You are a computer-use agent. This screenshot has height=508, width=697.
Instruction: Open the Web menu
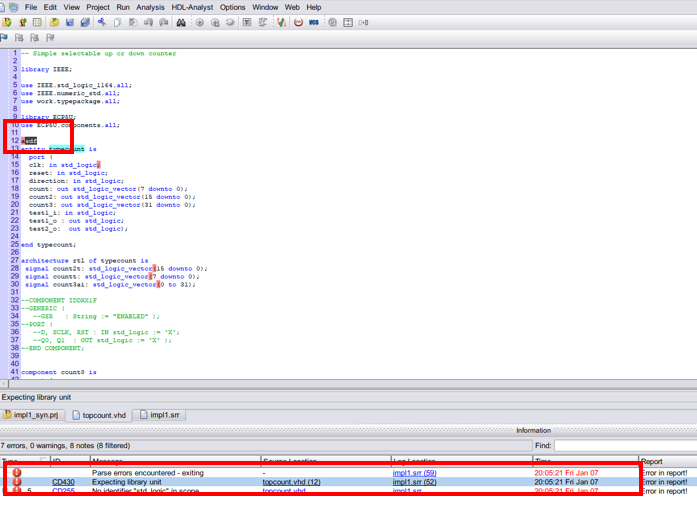coord(292,7)
